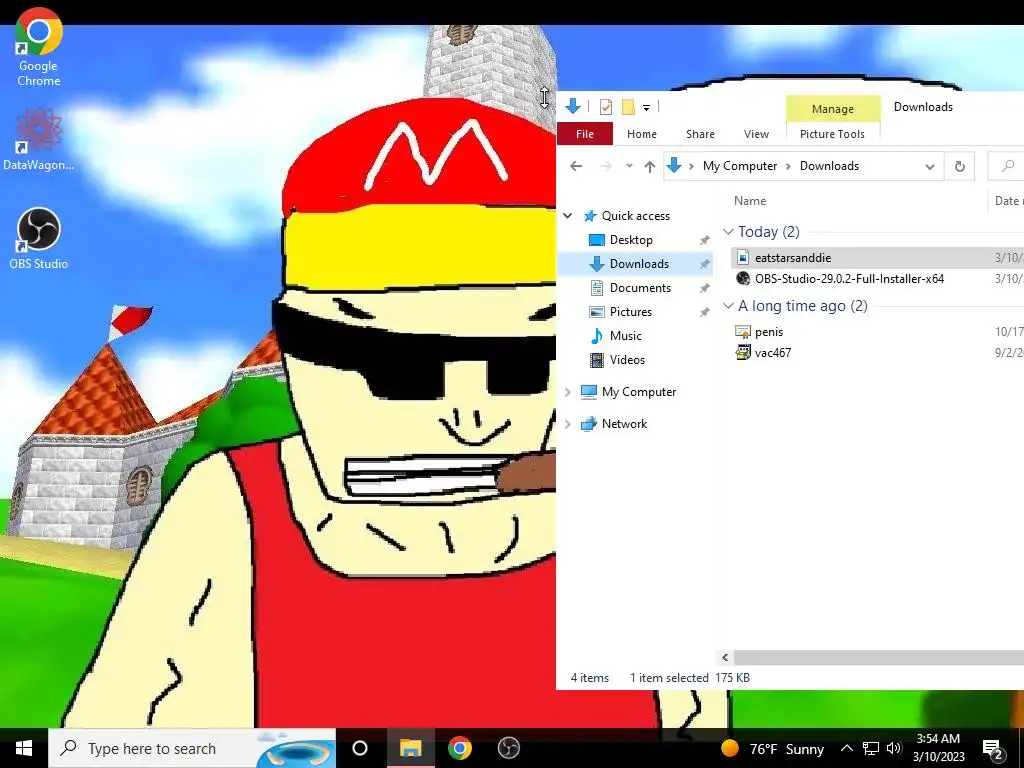Open the clock and calendar flyout
Viewport: 1024px width, 768px height.
pos(938,748)
